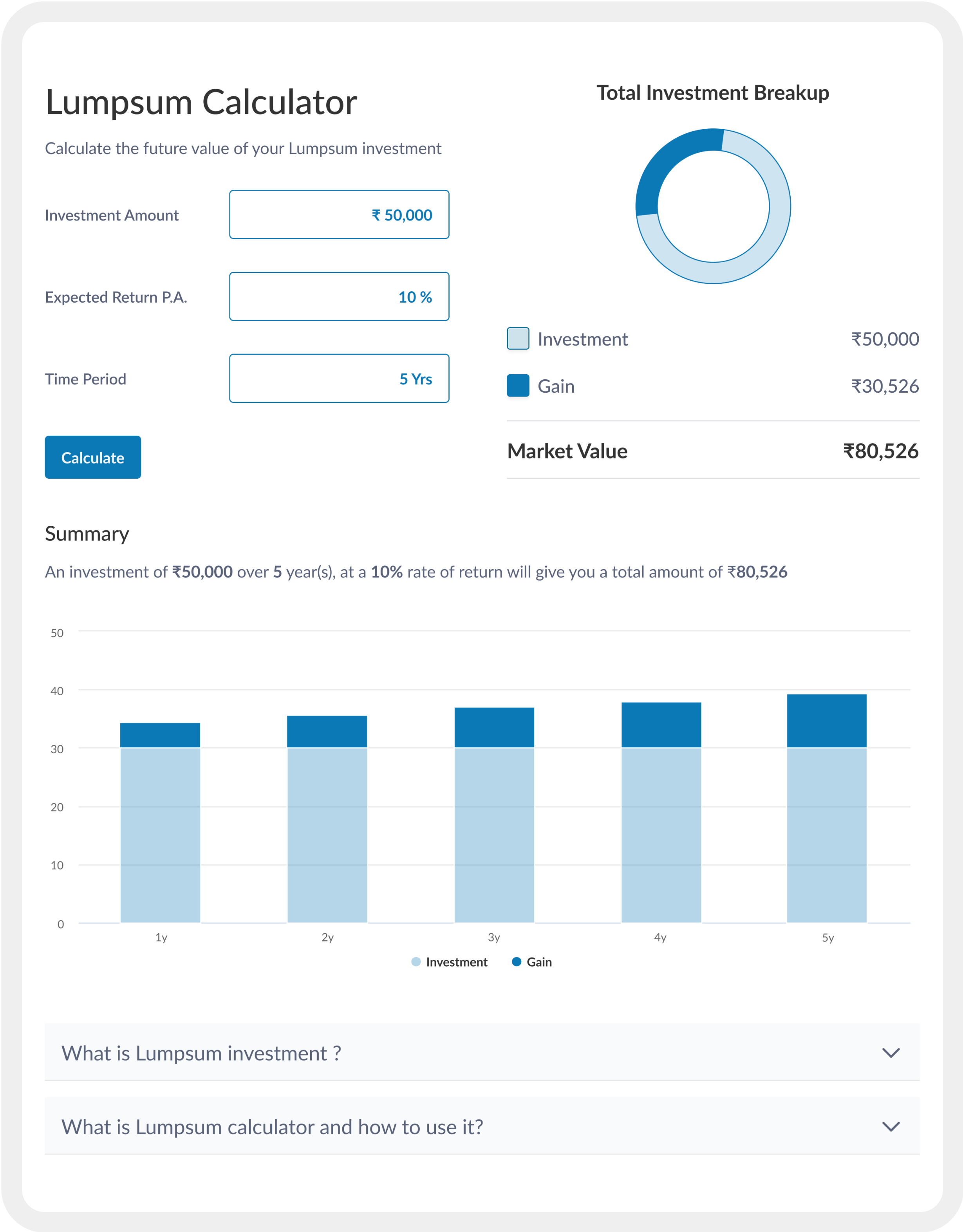The width and height of the screenshot is (963, 1232).
Task: Click the 2y bar's light investment portion
Action: pyautogui.click(x=327, y=835)
